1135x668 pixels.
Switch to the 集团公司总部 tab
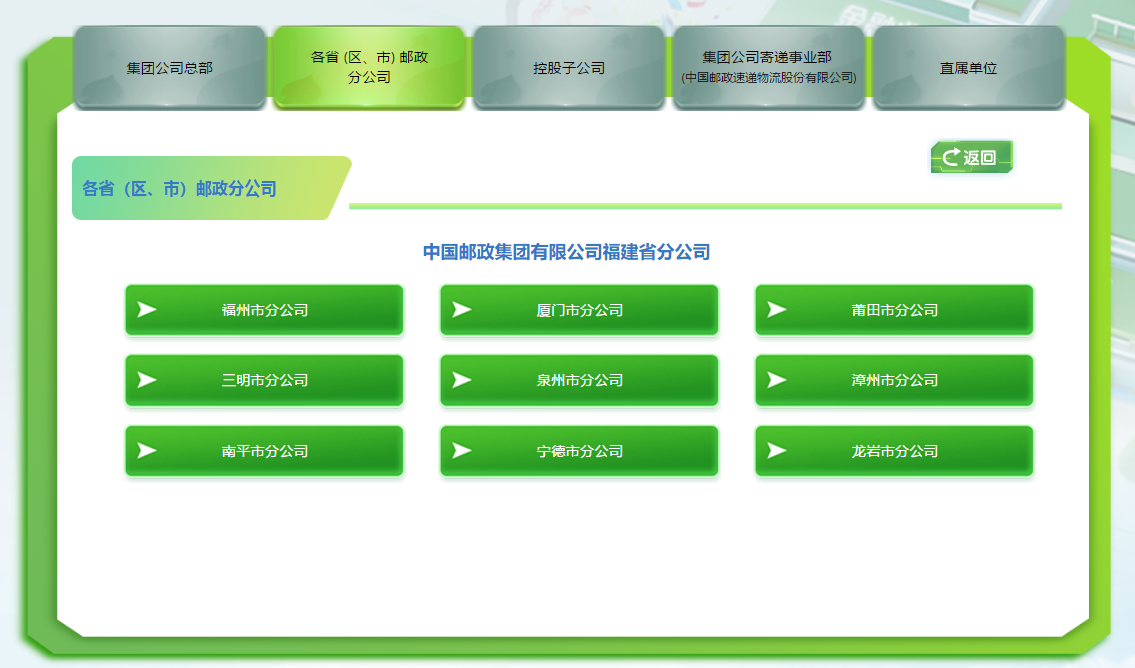[x=170, y=68]
